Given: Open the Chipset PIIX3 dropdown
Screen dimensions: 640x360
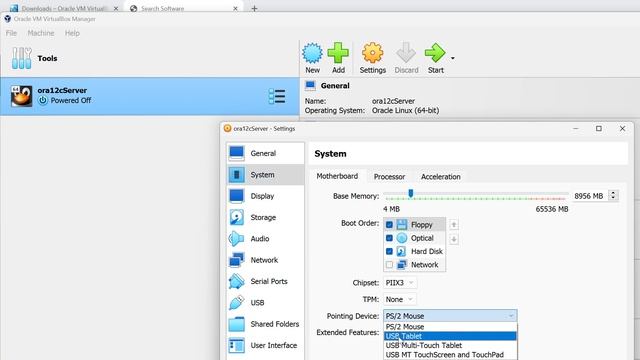Looking at the screenshot, I should tap(400, 282).
